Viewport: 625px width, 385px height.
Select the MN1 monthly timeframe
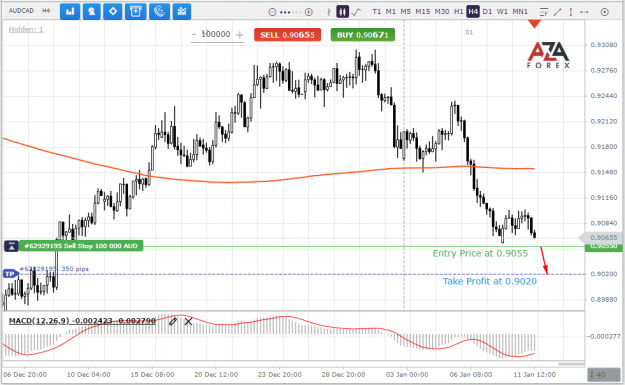(520, 12)
